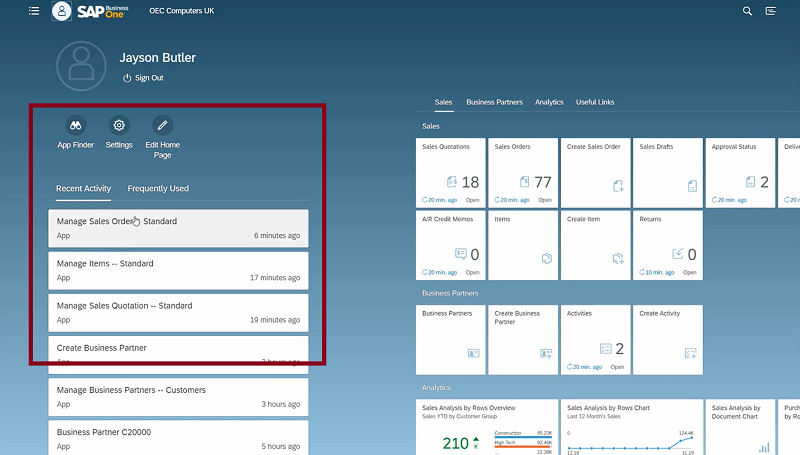
Task: Open Settings gear icon
Action: (x=119, y=126)
